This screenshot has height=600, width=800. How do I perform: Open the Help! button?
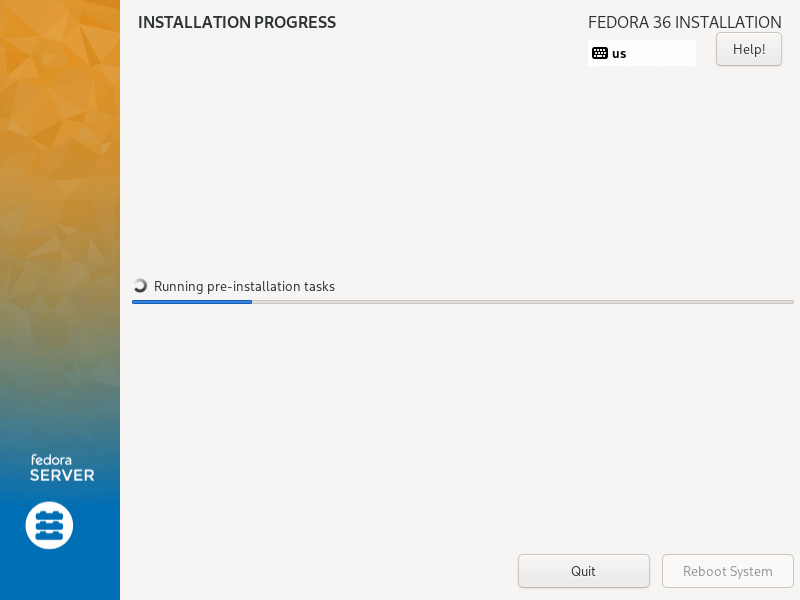(748, 49)
